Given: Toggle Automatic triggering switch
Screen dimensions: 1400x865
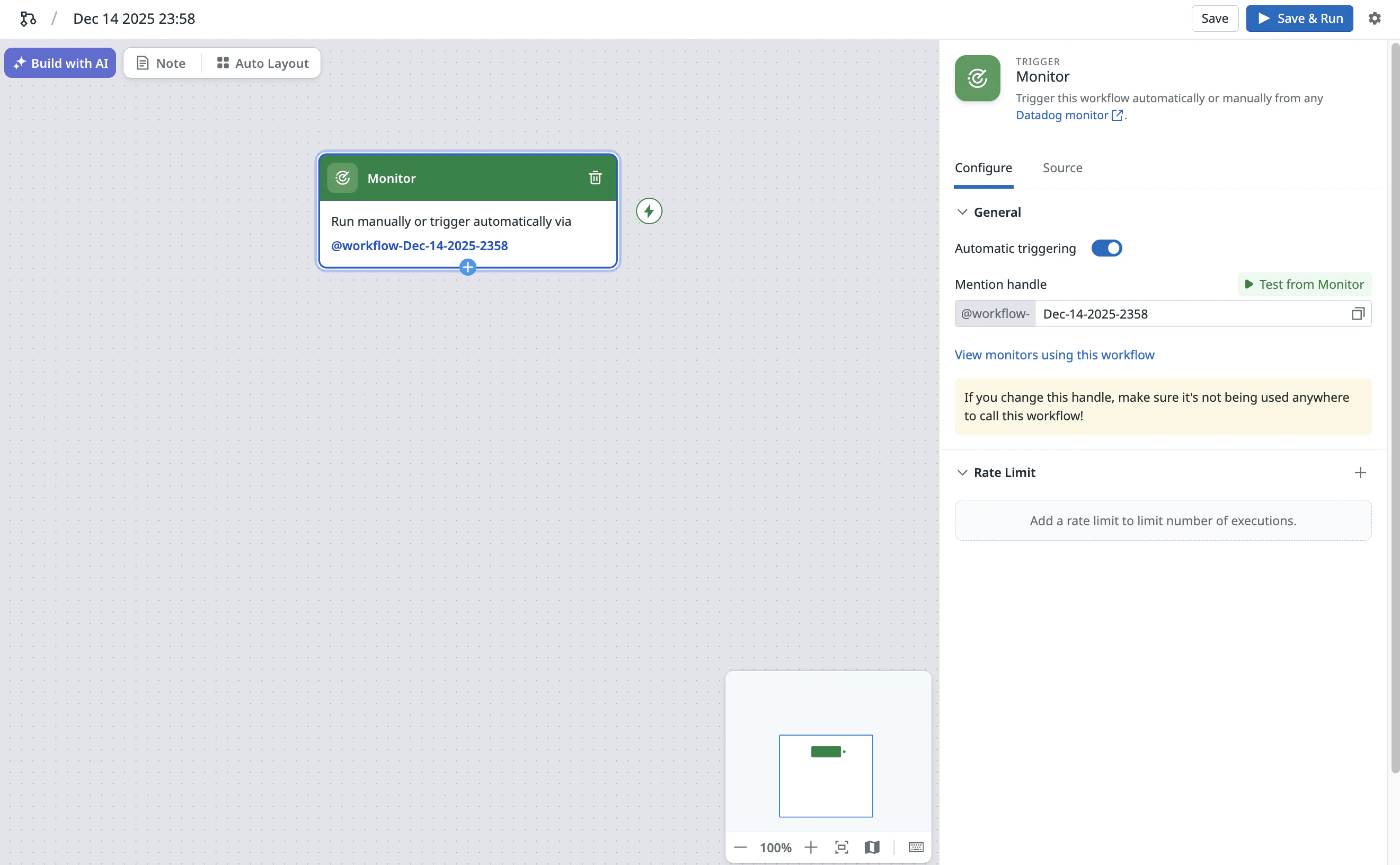Looking at the screenshot, I should pyautogui.click(x=1106, y=248).
